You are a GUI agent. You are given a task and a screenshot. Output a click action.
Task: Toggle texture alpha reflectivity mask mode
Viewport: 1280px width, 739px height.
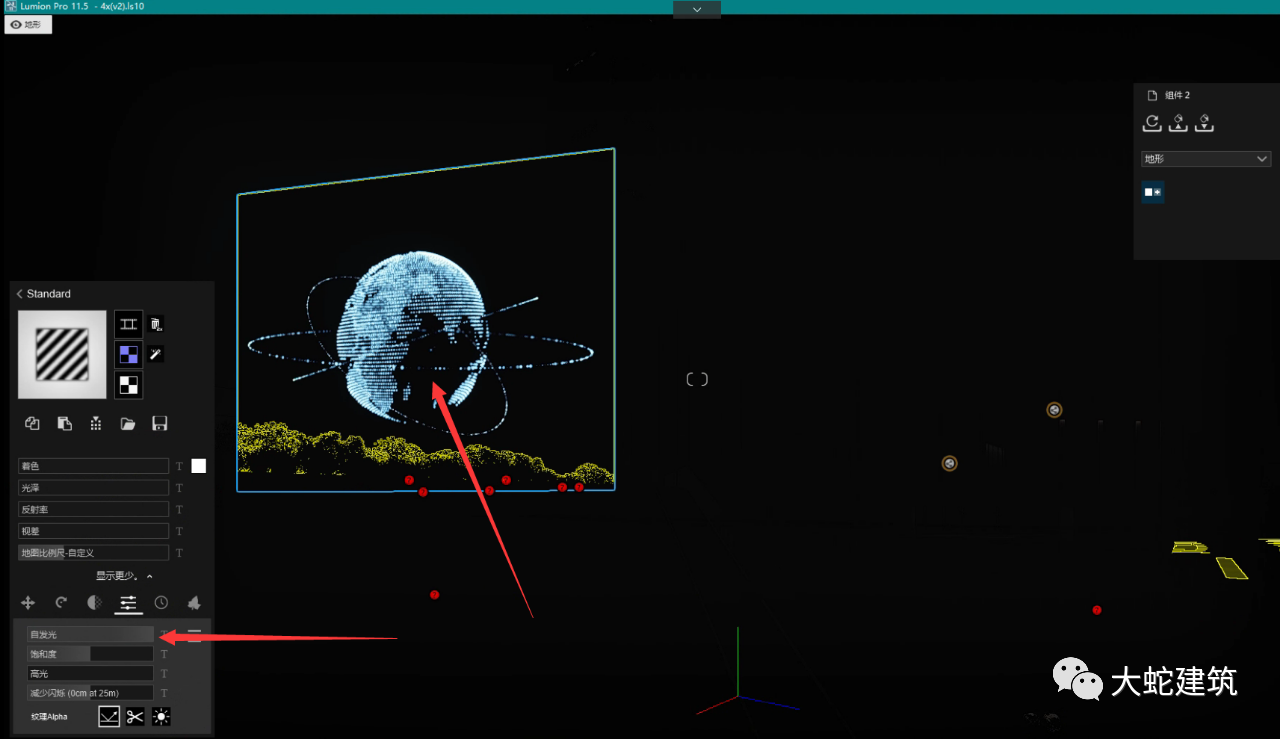click(x=109, y=716)
